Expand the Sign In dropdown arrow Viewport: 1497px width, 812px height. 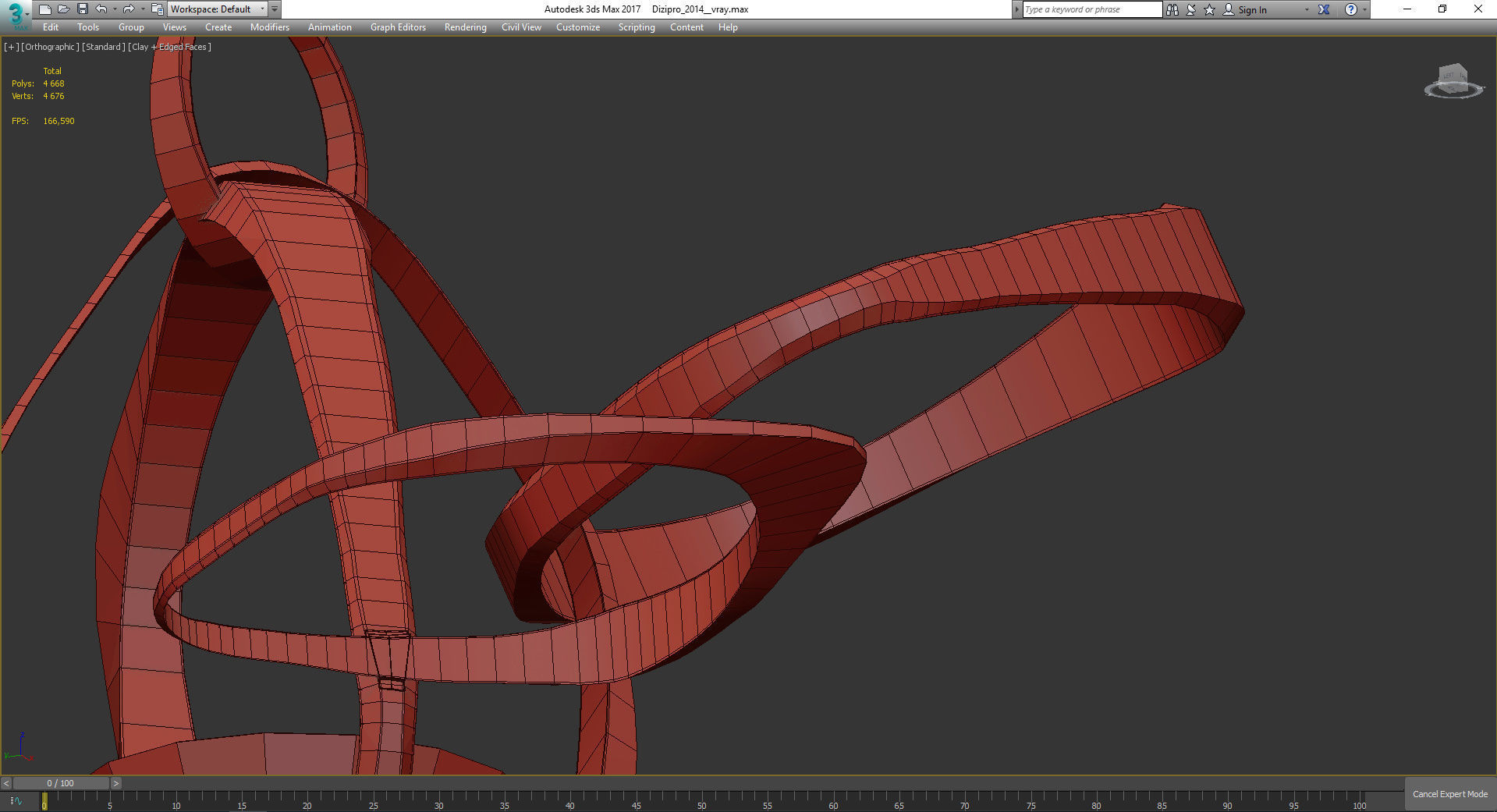1307,9
